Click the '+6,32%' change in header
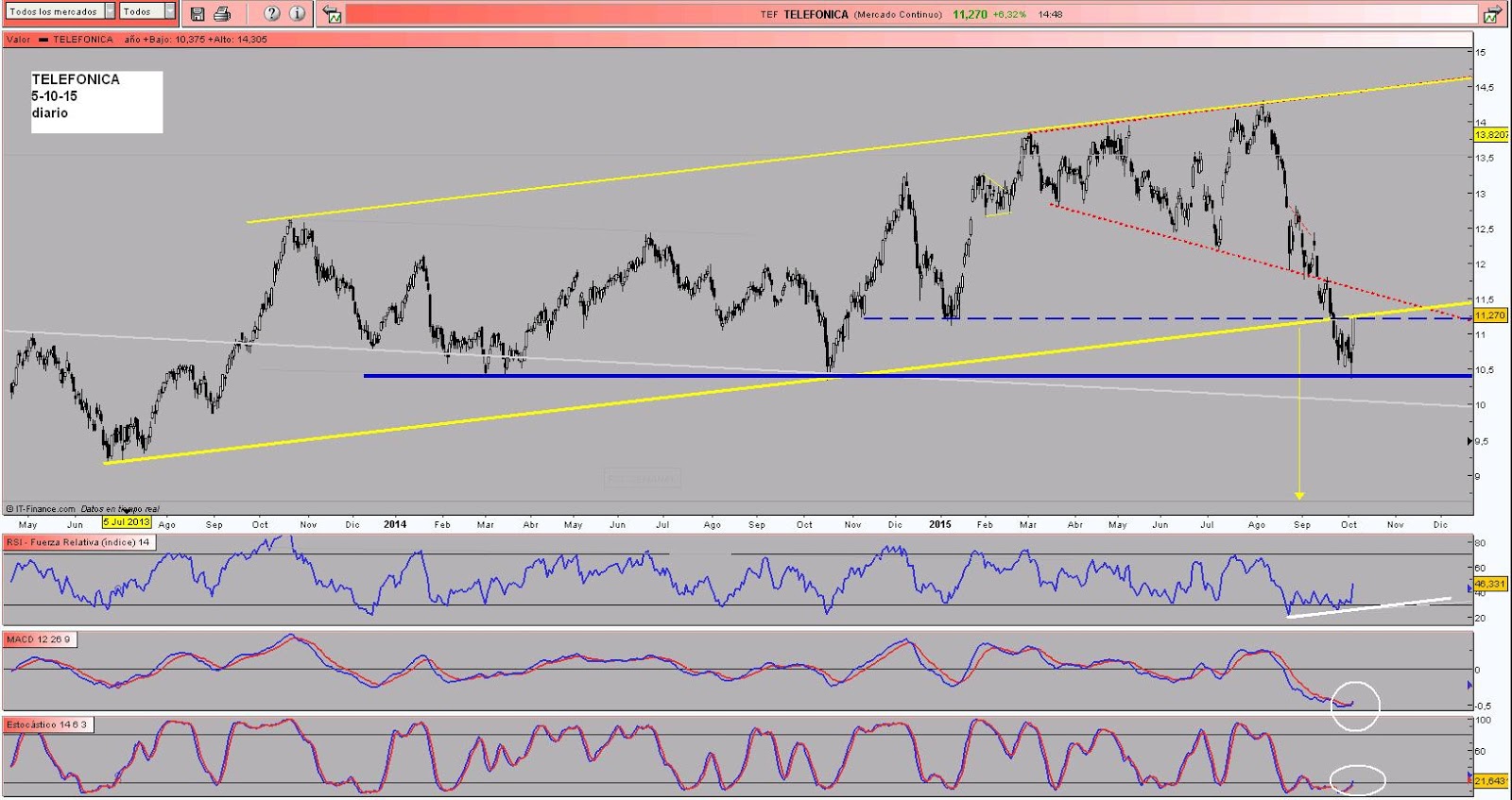1512x800 pixels. tap(1009, 14)
